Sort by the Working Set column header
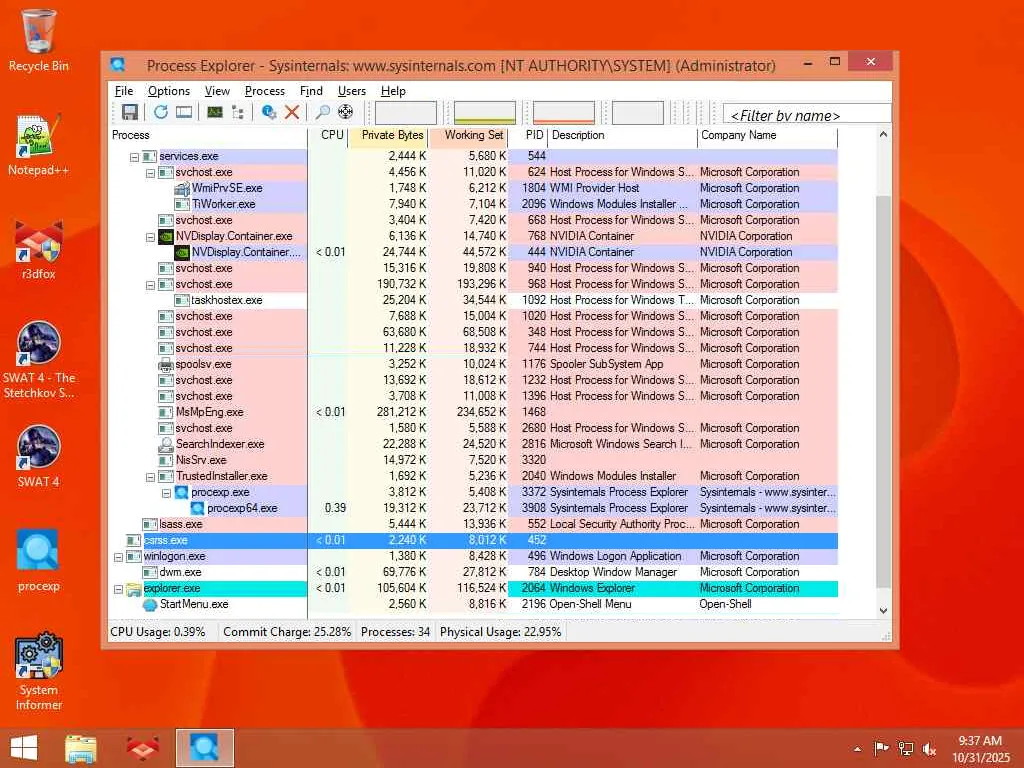 tap(469, 135)
